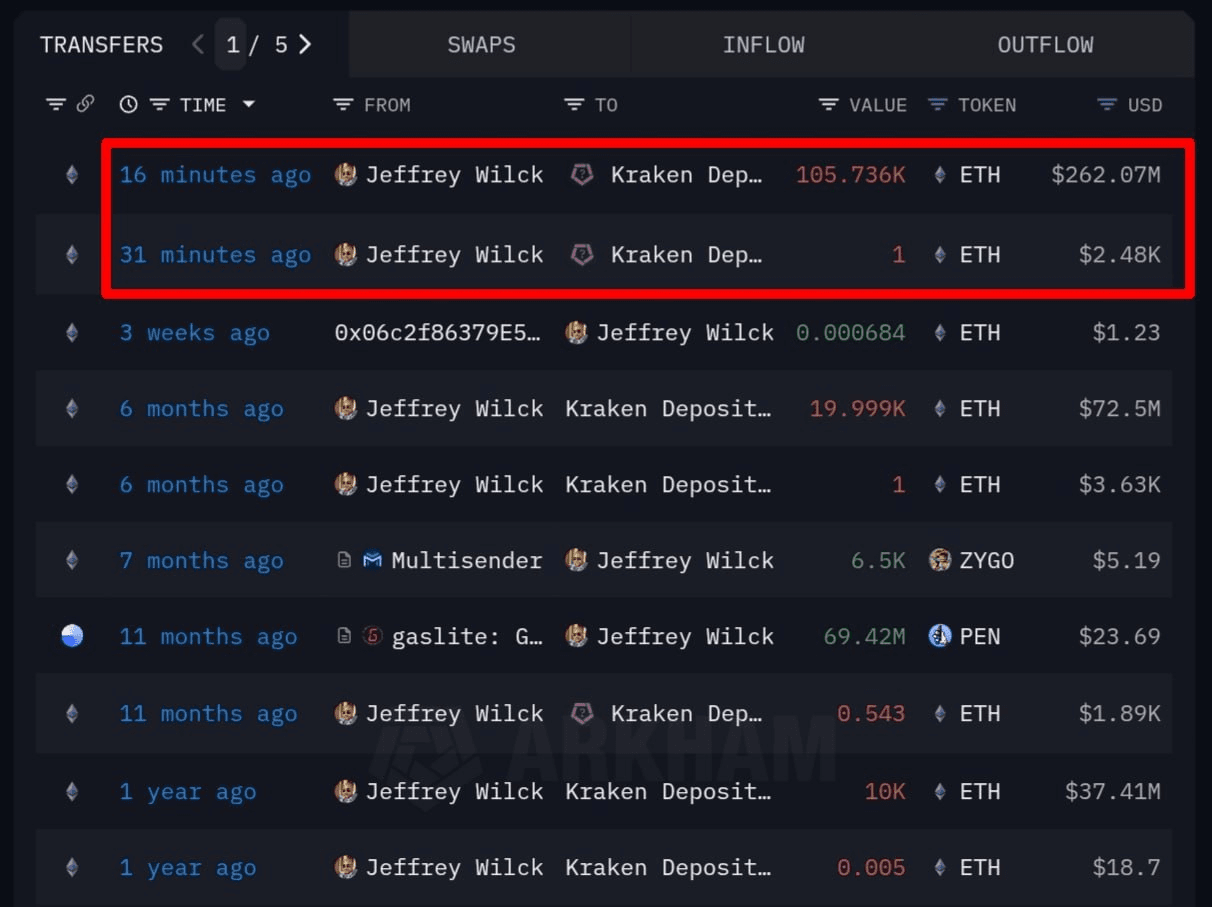
Task: Open "11 months ago" link in the 0.543 ETH row
Action: click(x=208, y=714)
